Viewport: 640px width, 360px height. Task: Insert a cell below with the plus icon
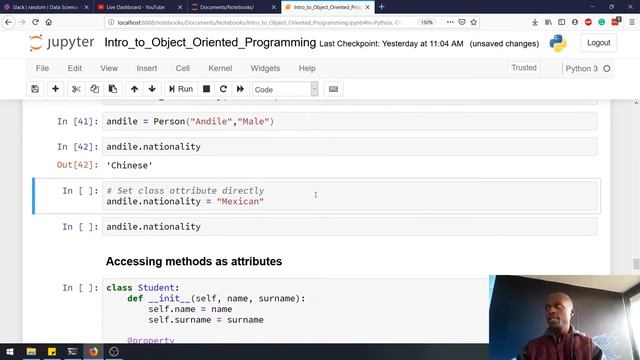coord(55,89)
